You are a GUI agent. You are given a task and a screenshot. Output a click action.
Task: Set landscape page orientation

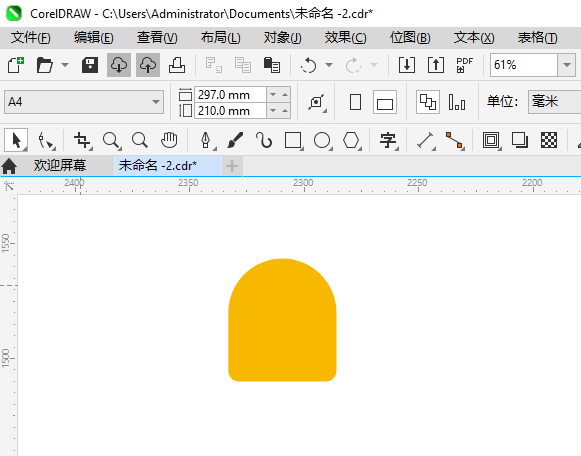385,102
